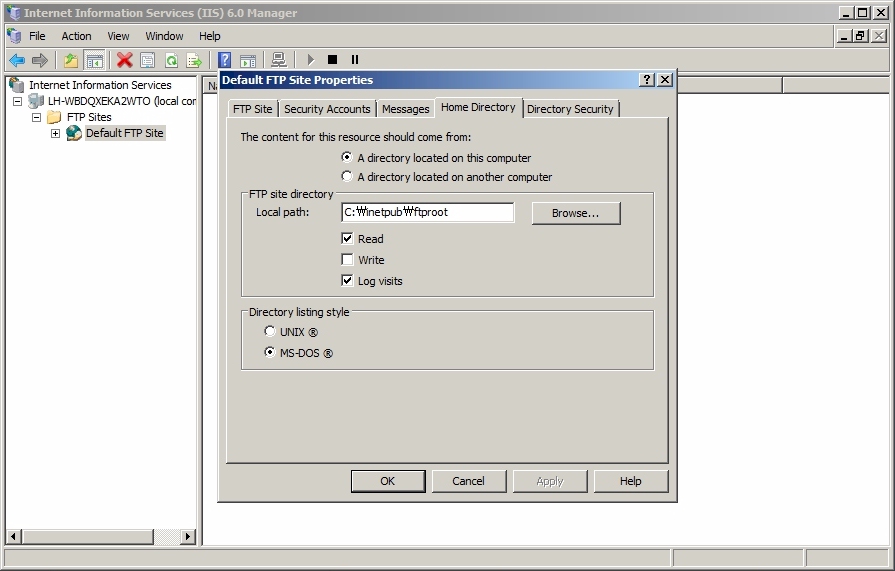Click the Internet Information Services root icon
Image resolution: width=895 pixels, height=571 pixels.
pyautogui.click(x=17, y=85)
